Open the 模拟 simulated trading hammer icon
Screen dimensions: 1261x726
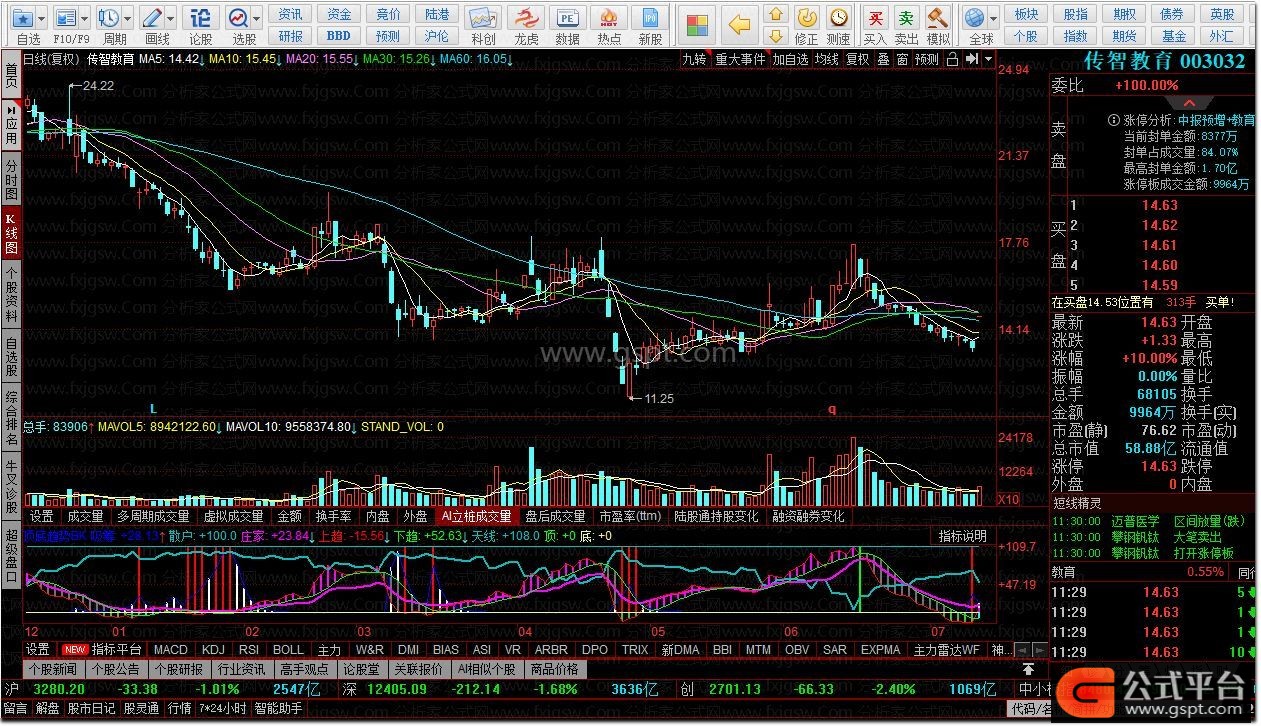pos(937,17)
